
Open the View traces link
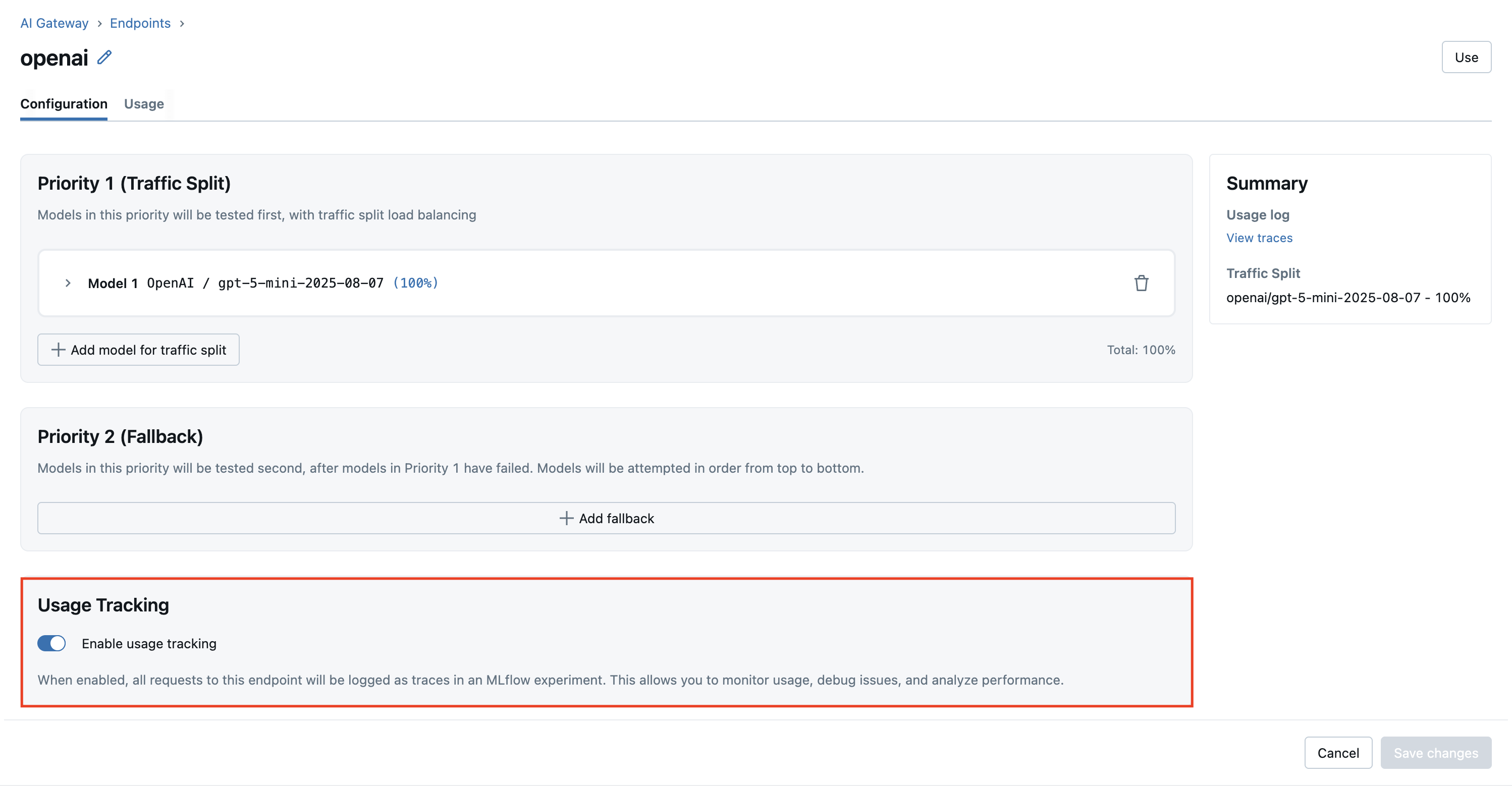1259,238
